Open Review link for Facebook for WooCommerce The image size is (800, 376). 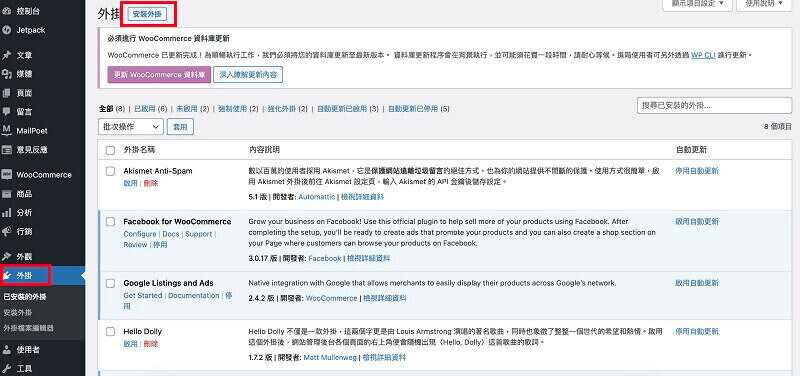tap(135, 245)
